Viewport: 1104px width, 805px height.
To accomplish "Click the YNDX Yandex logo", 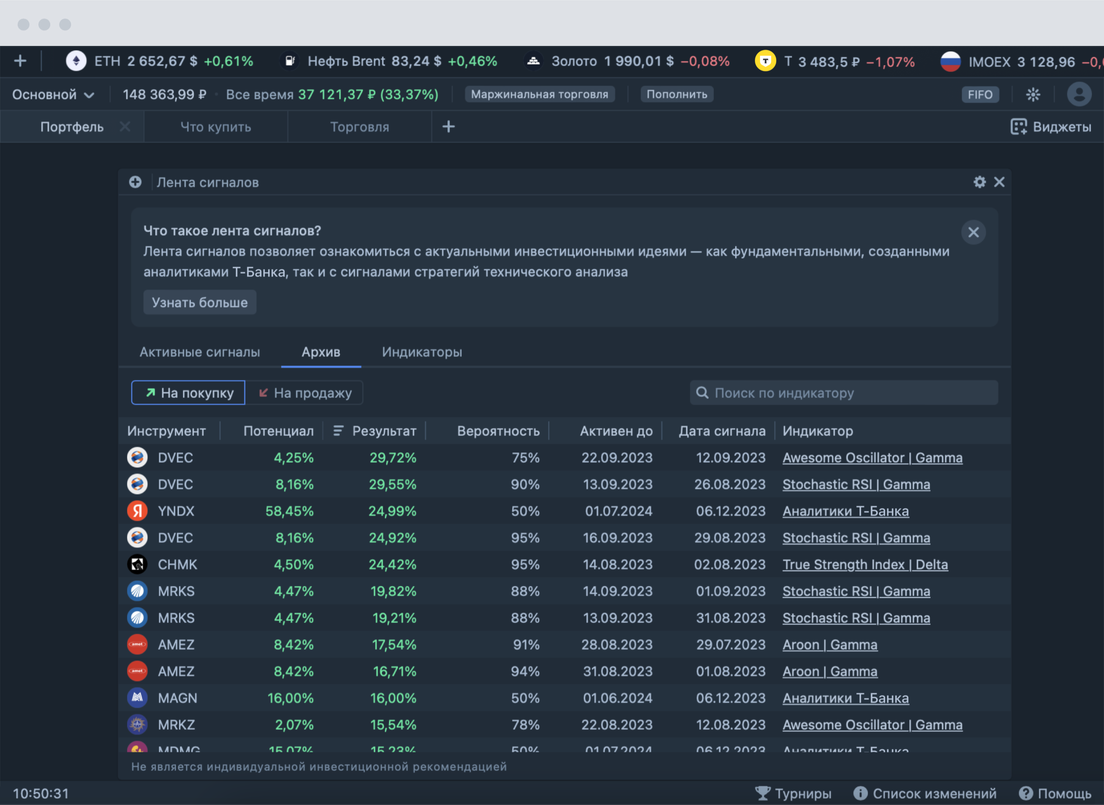I will (137, 511).
